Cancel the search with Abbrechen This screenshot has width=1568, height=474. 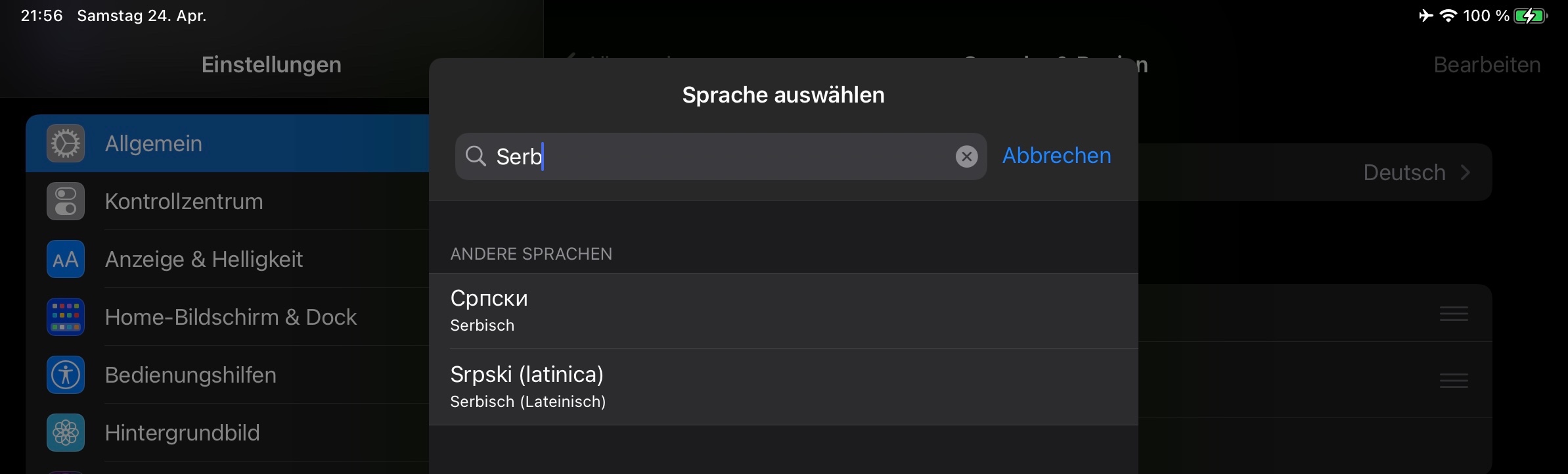pyautogui.click(x=1056, y=156)
